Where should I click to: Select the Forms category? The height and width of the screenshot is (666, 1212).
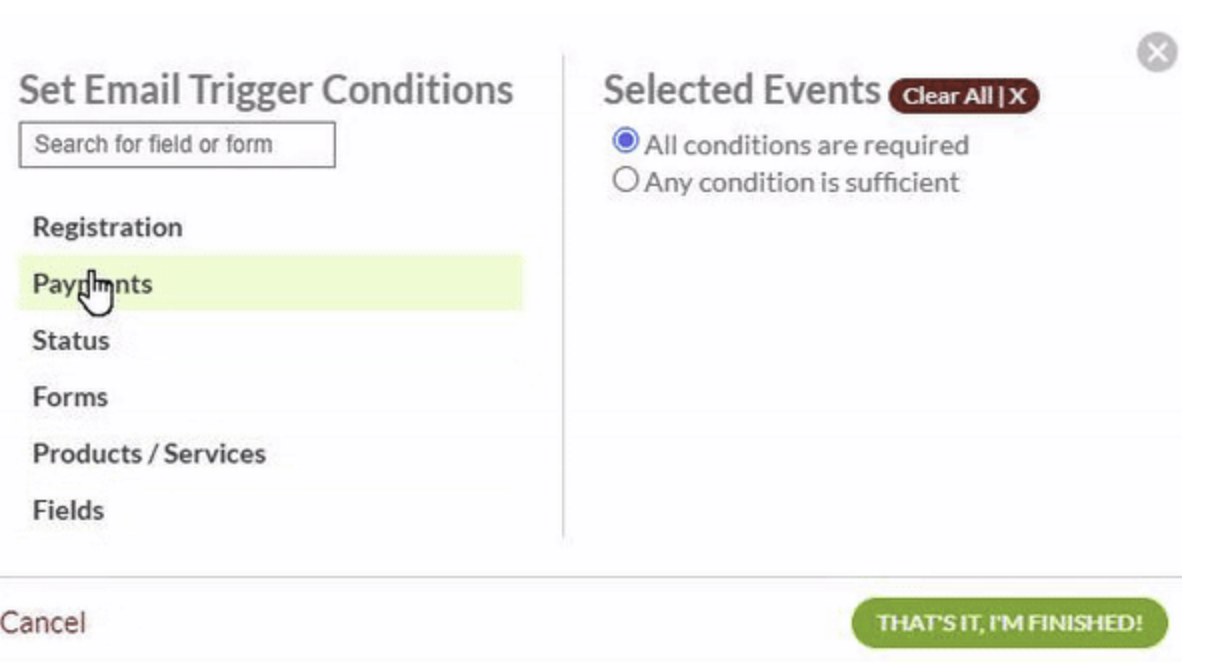70,397
